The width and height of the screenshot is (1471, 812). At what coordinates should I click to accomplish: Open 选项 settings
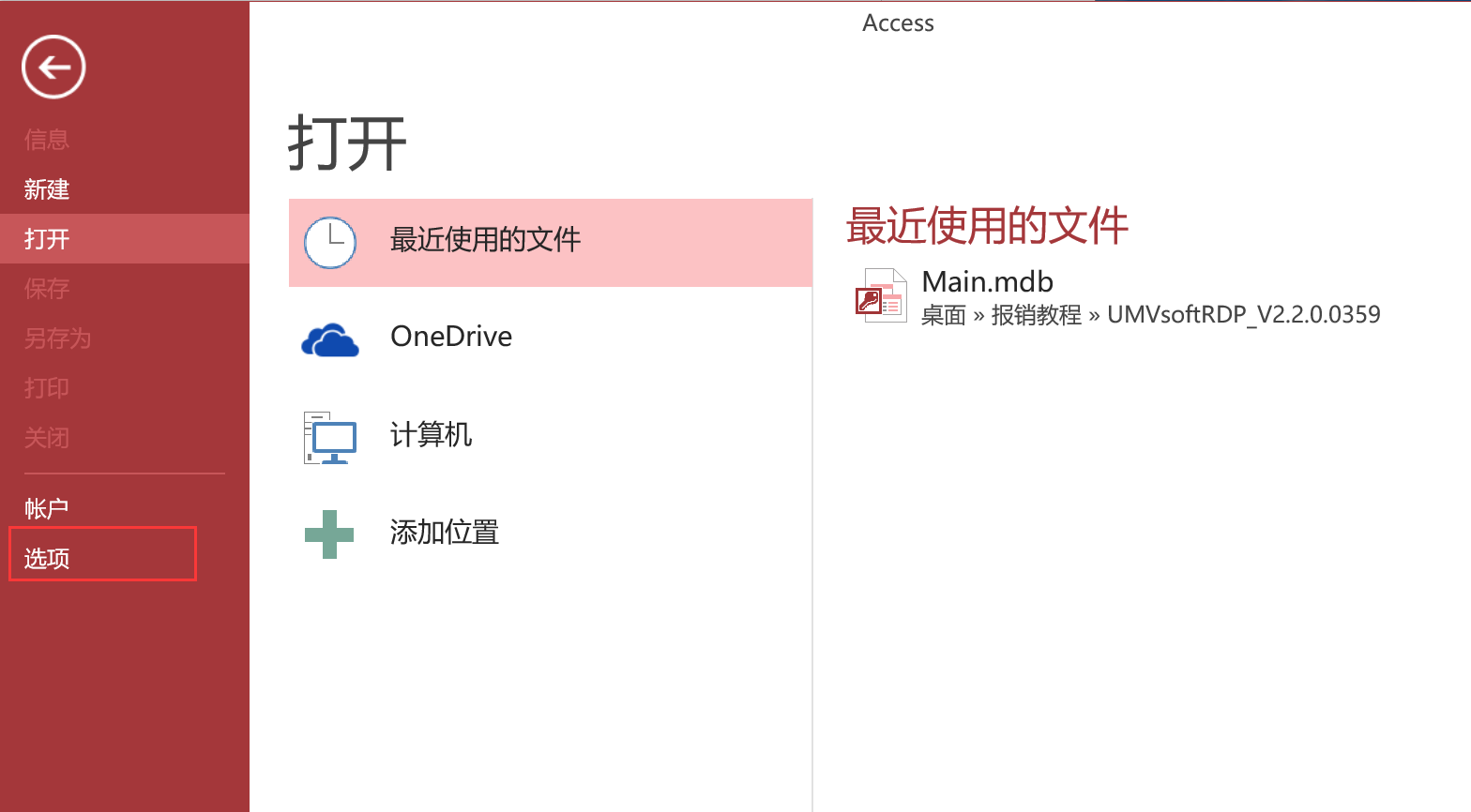pos(125,558)
